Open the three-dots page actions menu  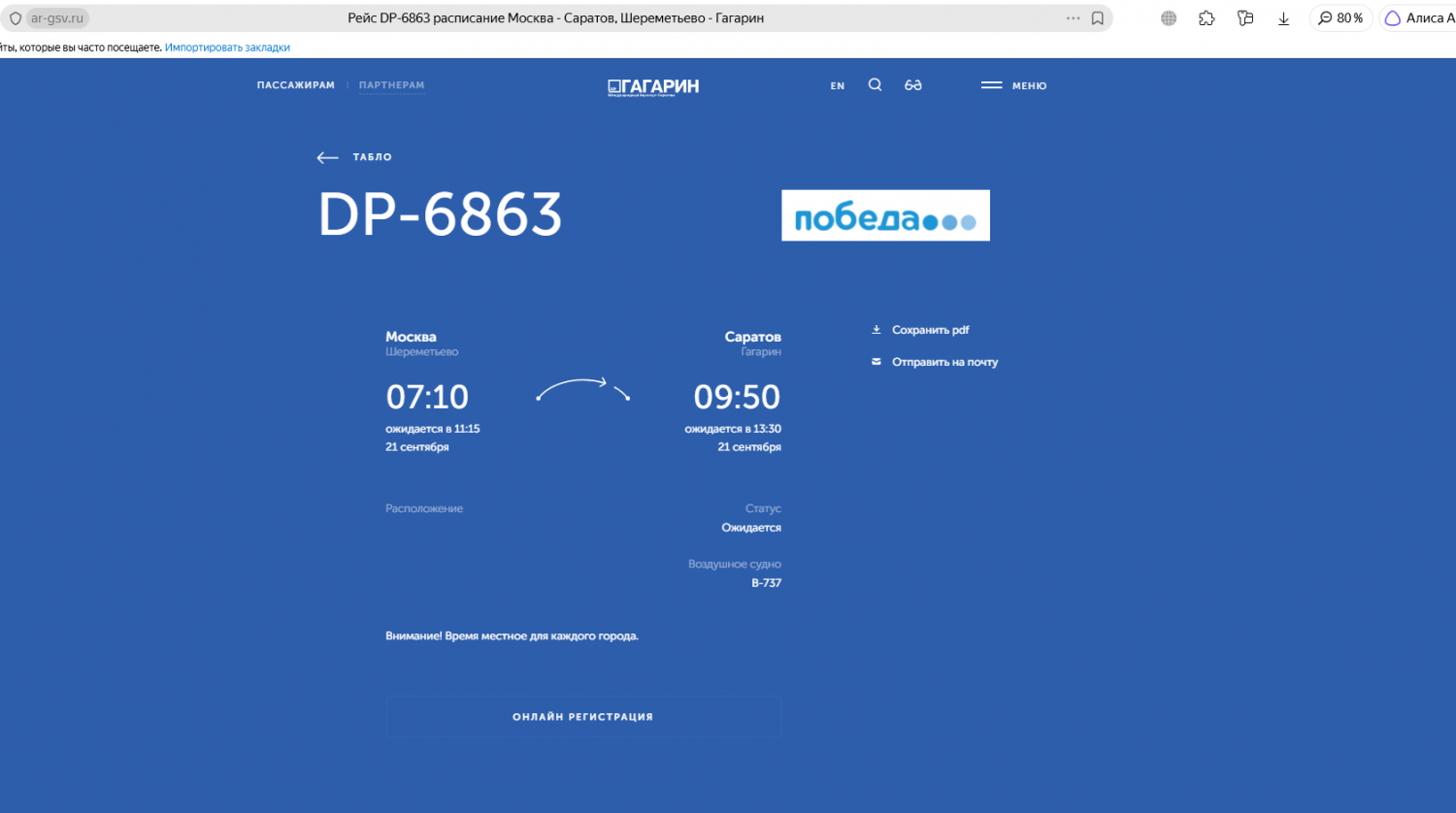click(x=1073, y=18)
